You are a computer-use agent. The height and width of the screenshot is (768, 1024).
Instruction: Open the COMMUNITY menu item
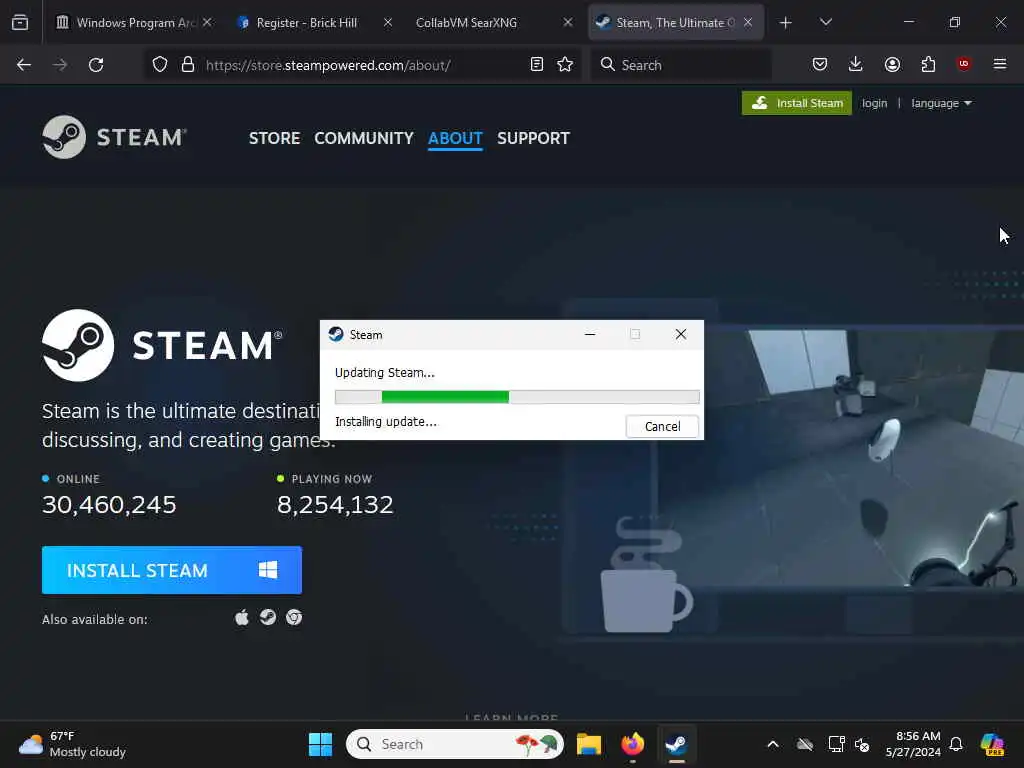[364, 138]
